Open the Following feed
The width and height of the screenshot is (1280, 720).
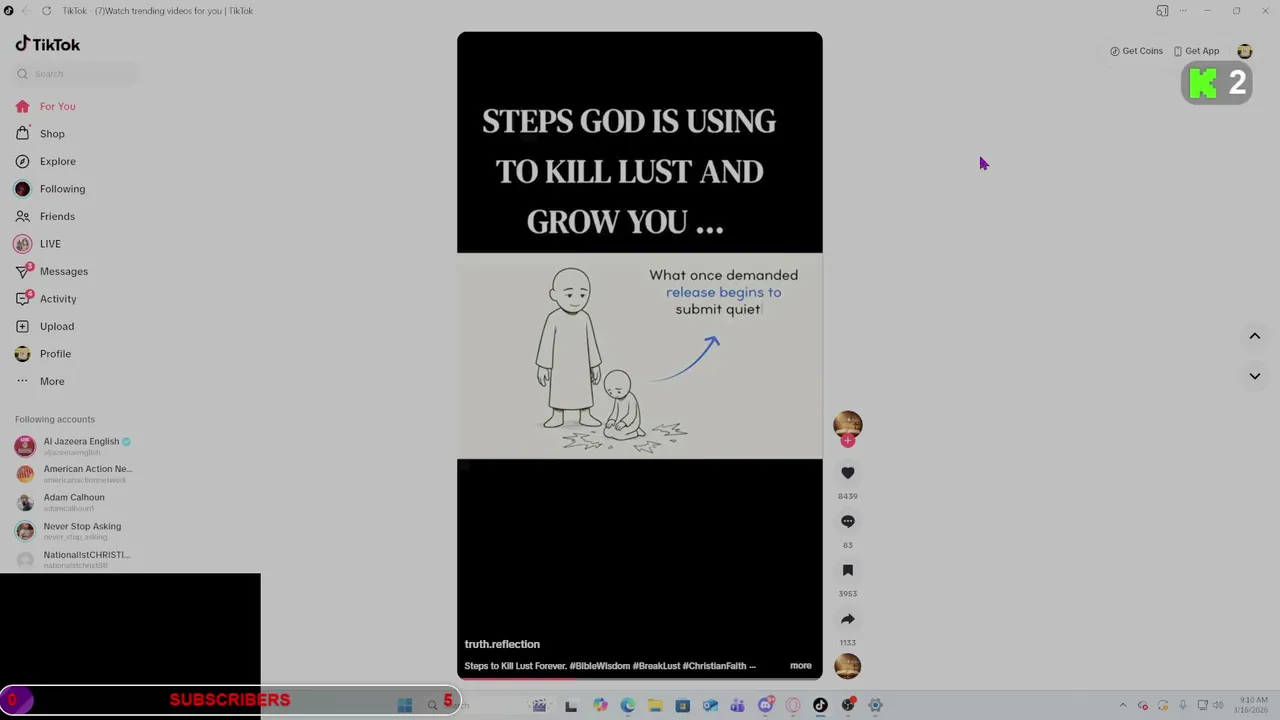tap(50, 189)
